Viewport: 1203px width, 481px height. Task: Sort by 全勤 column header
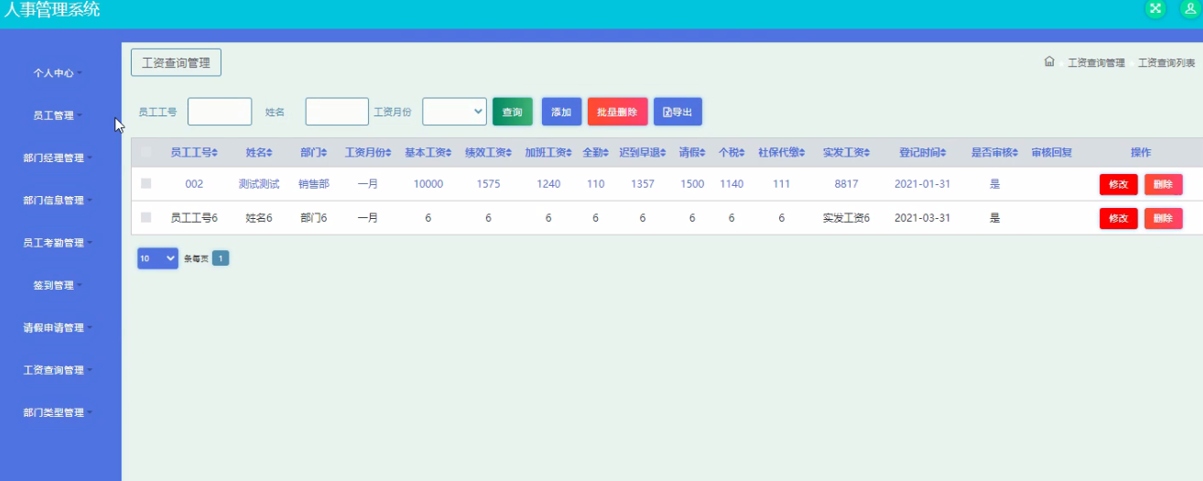tap(595, 153)
